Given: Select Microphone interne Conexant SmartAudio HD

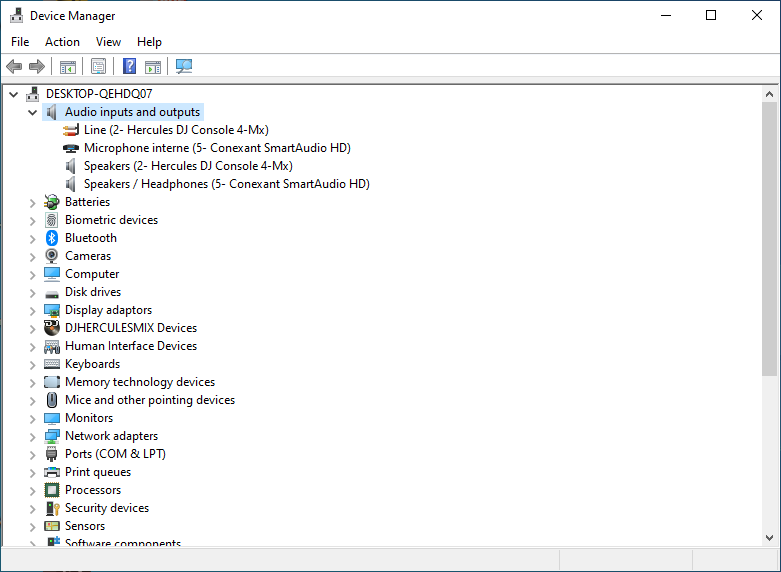Looking at the screenshot, I should click(x=217, y=148).
